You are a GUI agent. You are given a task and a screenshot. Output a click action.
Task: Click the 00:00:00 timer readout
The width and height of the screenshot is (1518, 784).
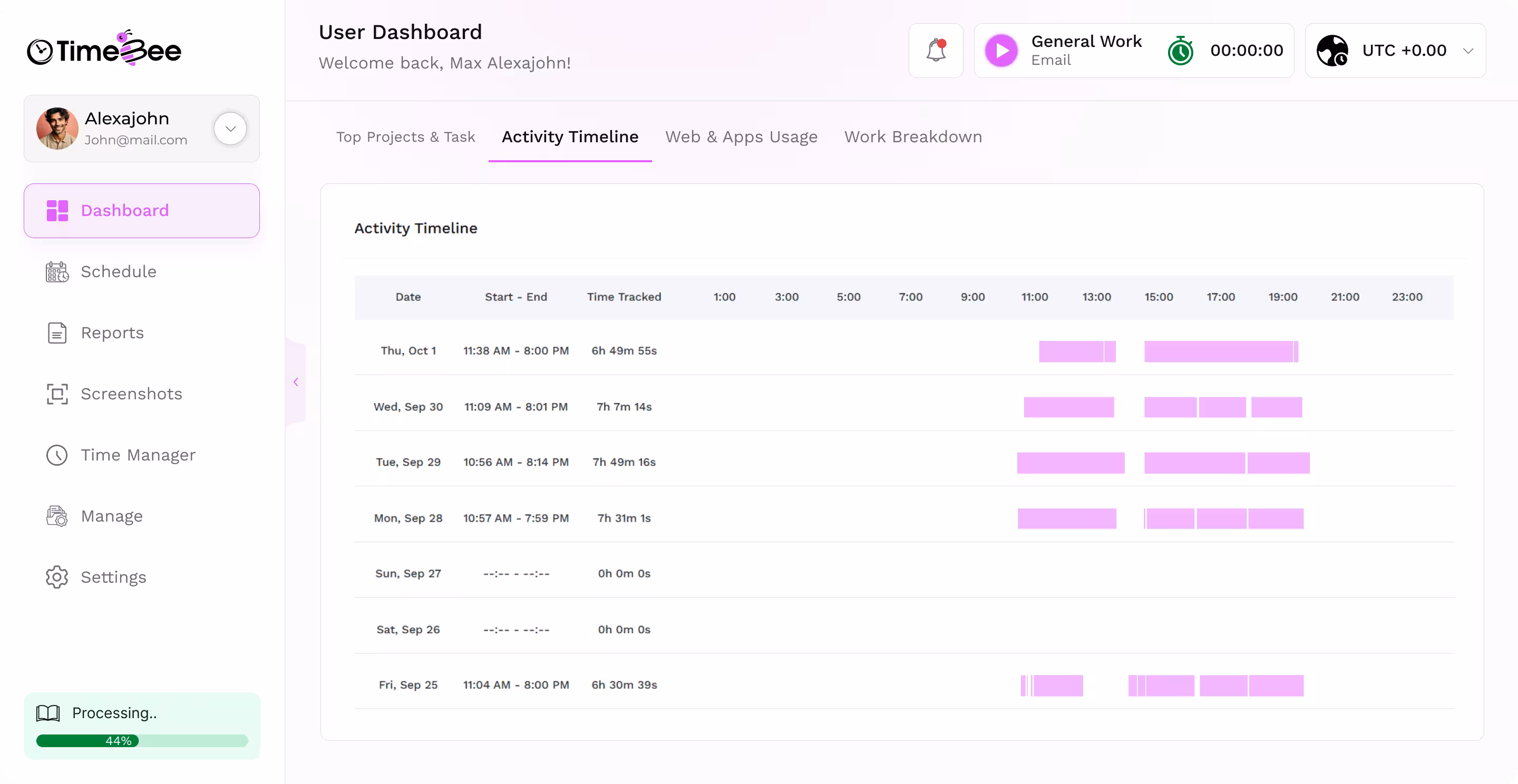pyautogui.click(x=1247, y=51)
